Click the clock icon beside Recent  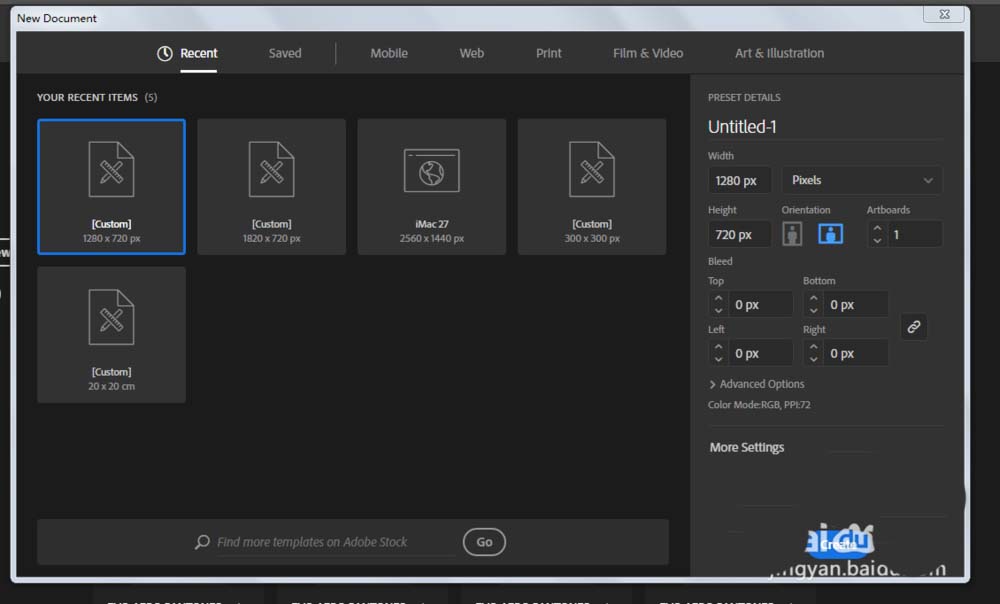point(165,54)
